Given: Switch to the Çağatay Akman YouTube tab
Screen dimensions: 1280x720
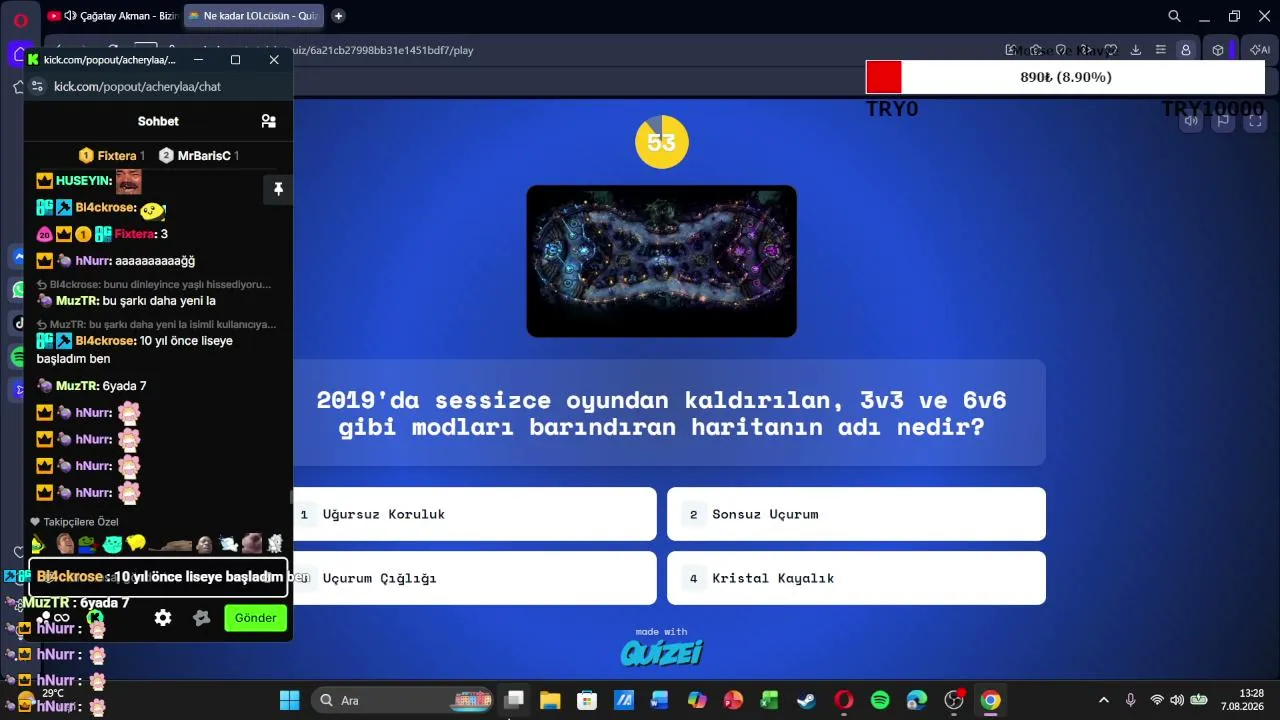Looking at the screenshot, I should [x=113, y=16].
